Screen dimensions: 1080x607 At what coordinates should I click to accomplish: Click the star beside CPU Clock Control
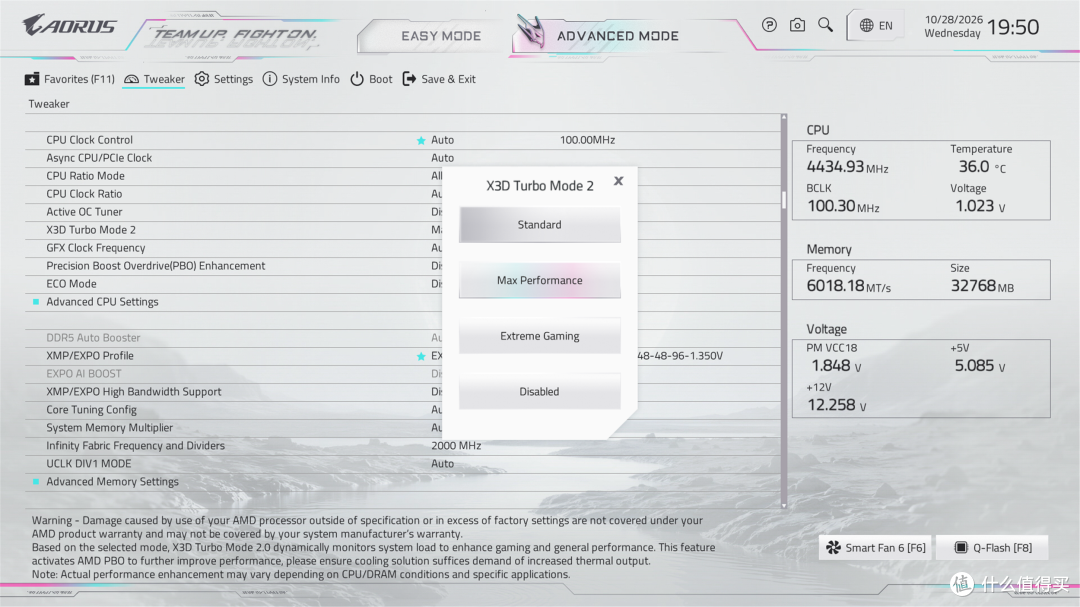tap(421, 140)
